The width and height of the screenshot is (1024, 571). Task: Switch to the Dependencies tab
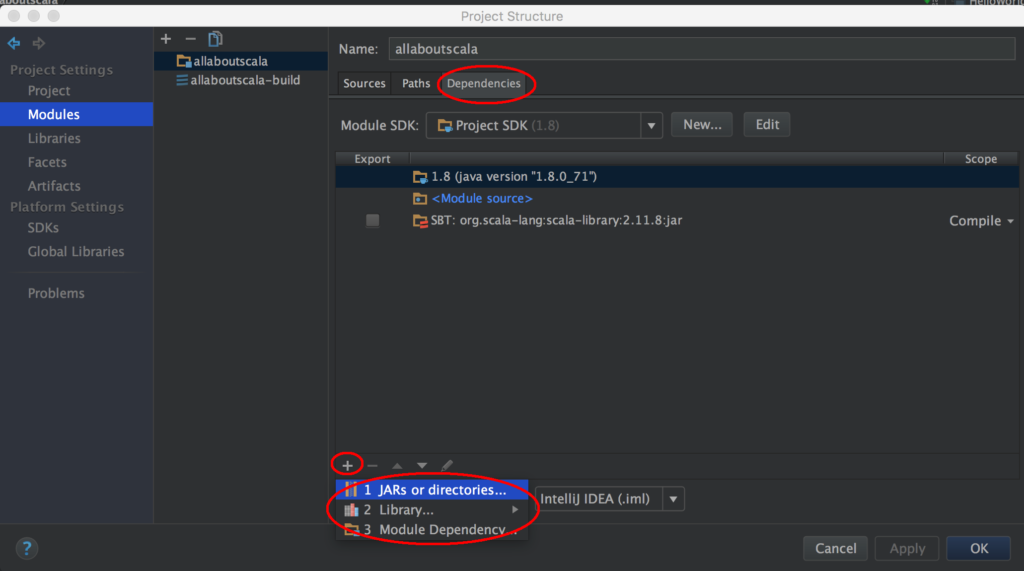[483, 84]
